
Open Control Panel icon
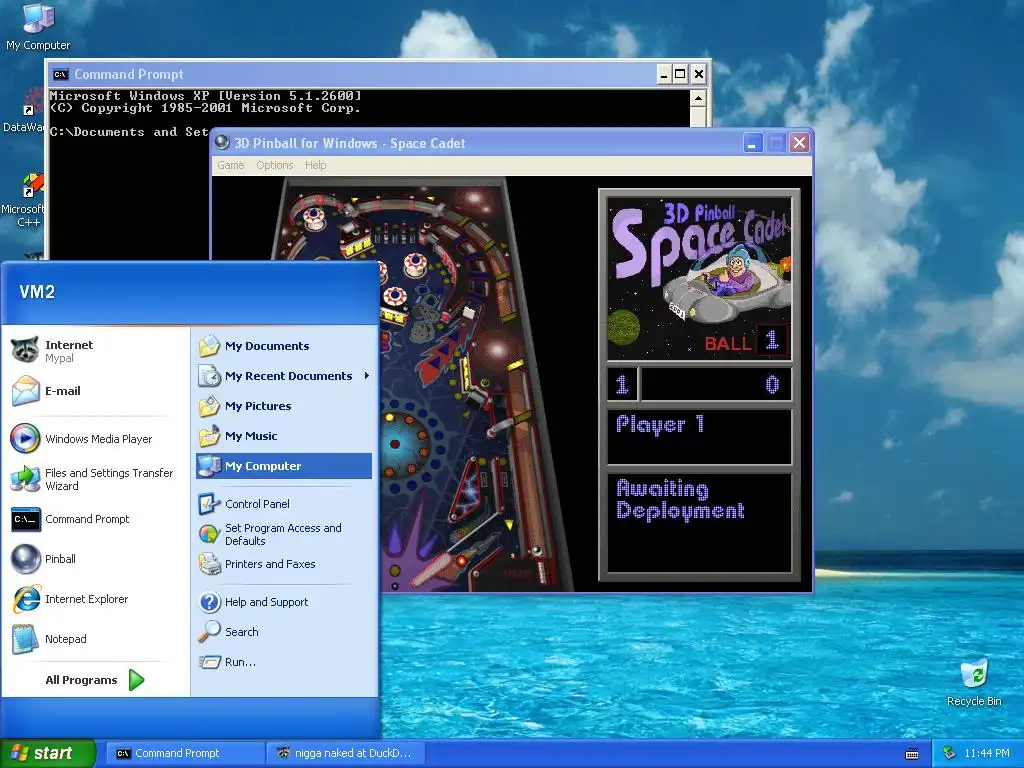pos(210,504)
